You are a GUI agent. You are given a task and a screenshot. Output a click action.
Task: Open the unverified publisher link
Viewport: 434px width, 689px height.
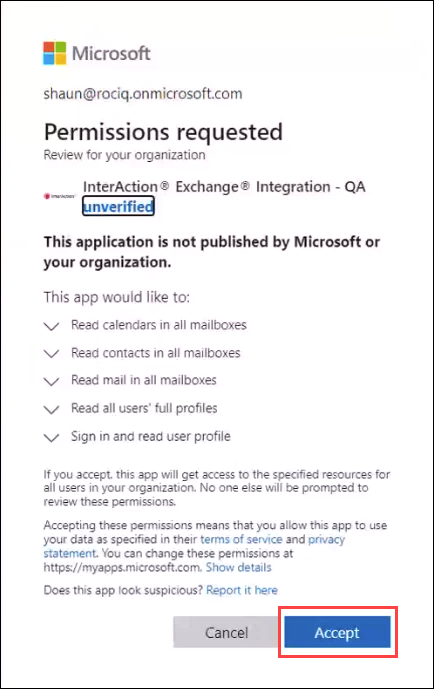point(118,206)
